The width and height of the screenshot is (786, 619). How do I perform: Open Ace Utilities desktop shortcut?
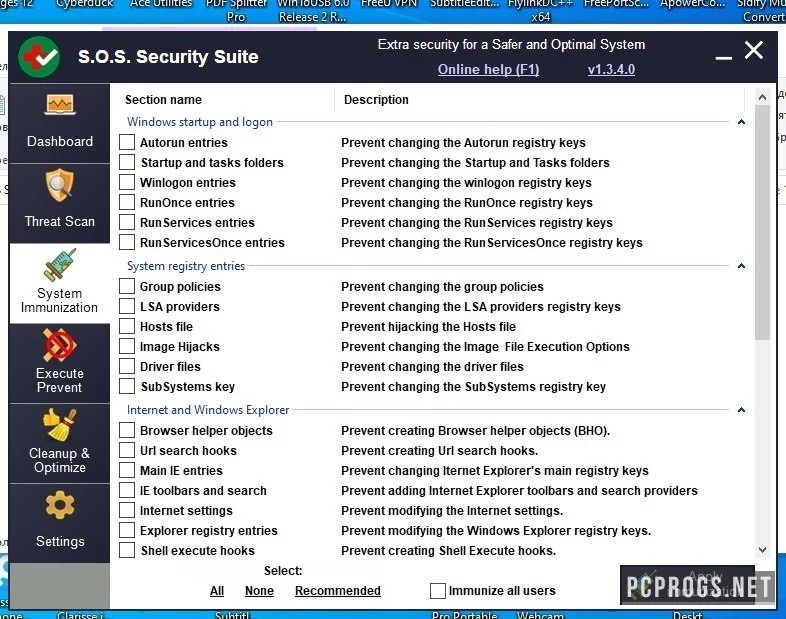pyautogui.click(x=161, y=4)
